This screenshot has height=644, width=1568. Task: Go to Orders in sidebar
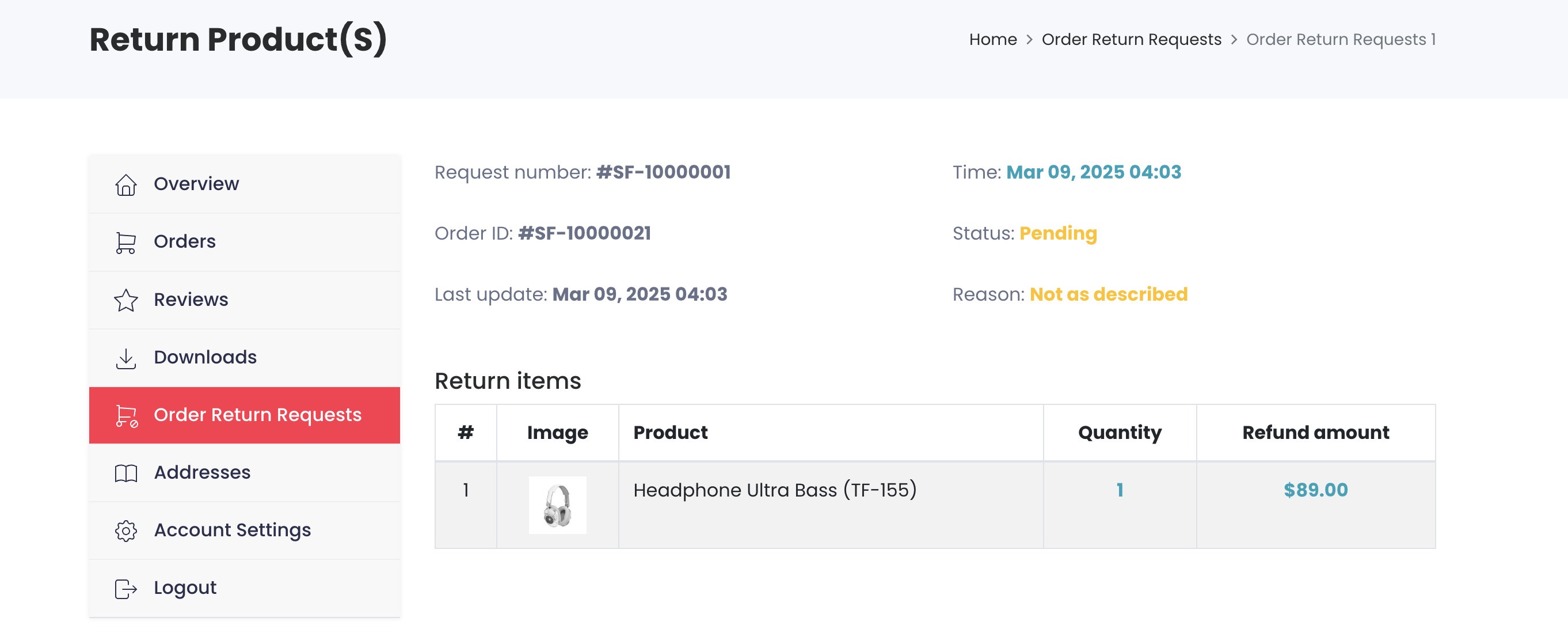click(245, 242)
